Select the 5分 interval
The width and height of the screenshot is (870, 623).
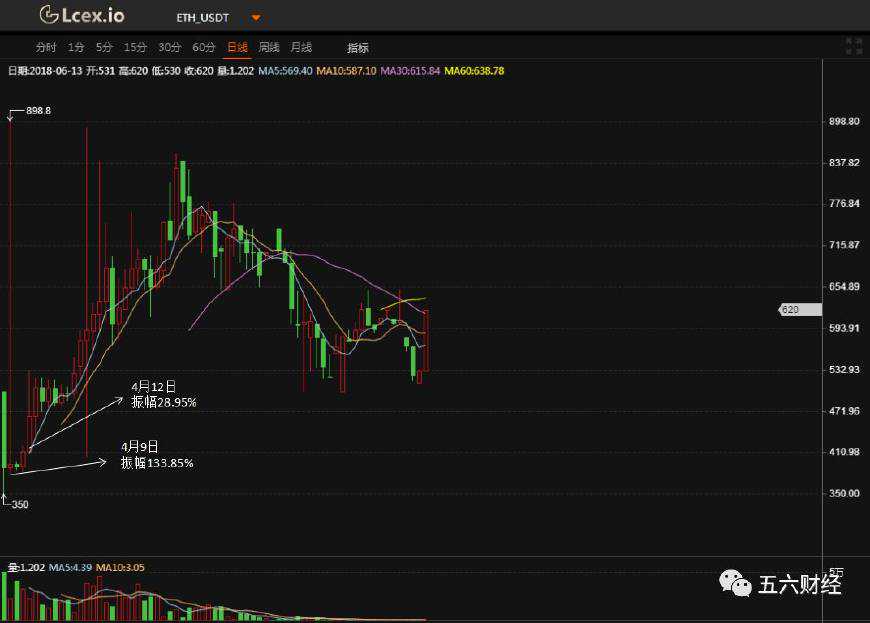point(104,47)
